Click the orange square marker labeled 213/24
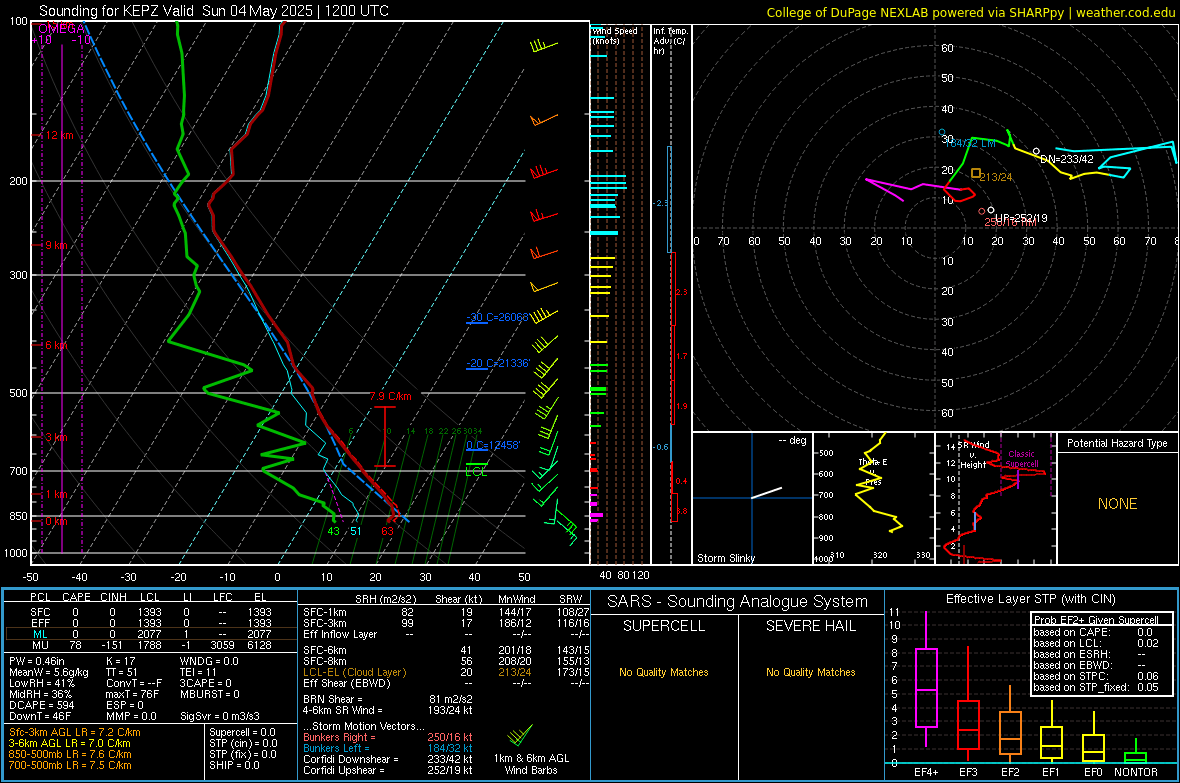 coord(975,173)
